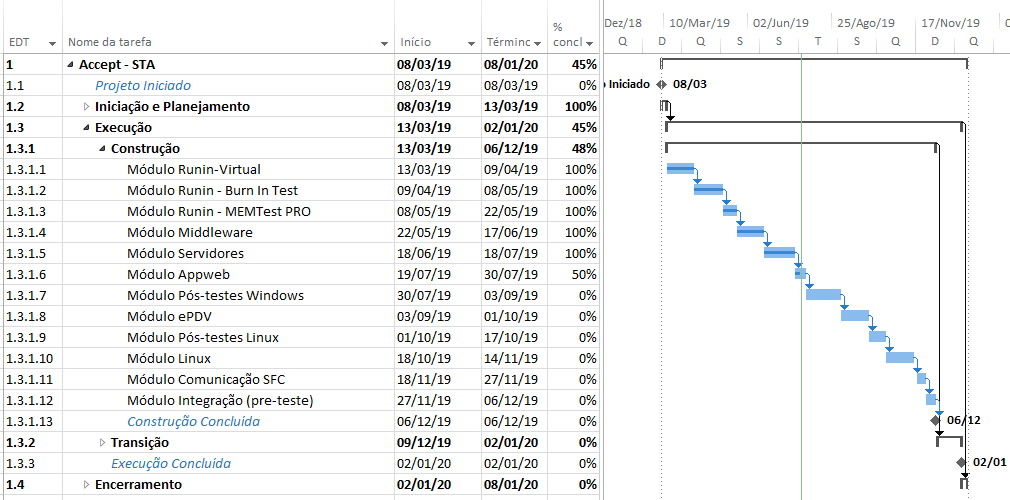Expand the Transição summary task
The width and height of the screenshot is (1010, 500).
102,443
